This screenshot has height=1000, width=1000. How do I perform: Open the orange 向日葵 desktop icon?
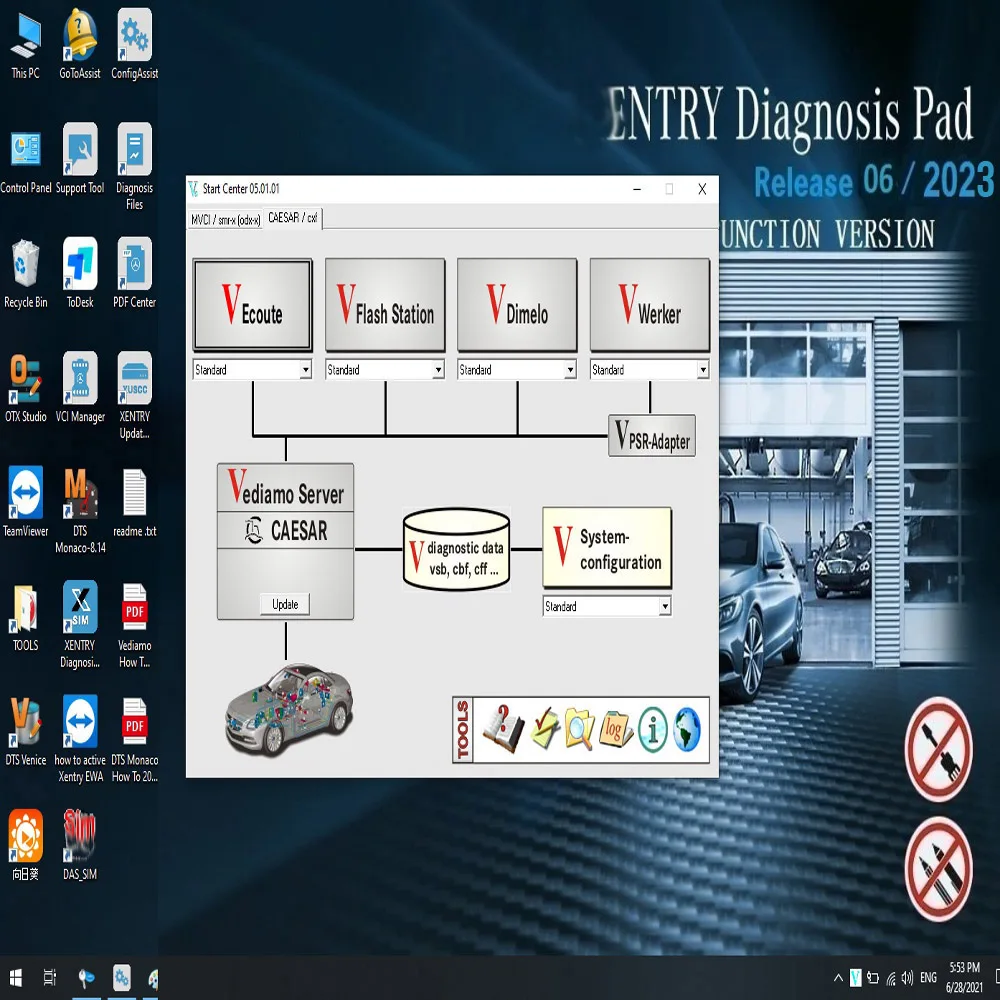point(26,846)
